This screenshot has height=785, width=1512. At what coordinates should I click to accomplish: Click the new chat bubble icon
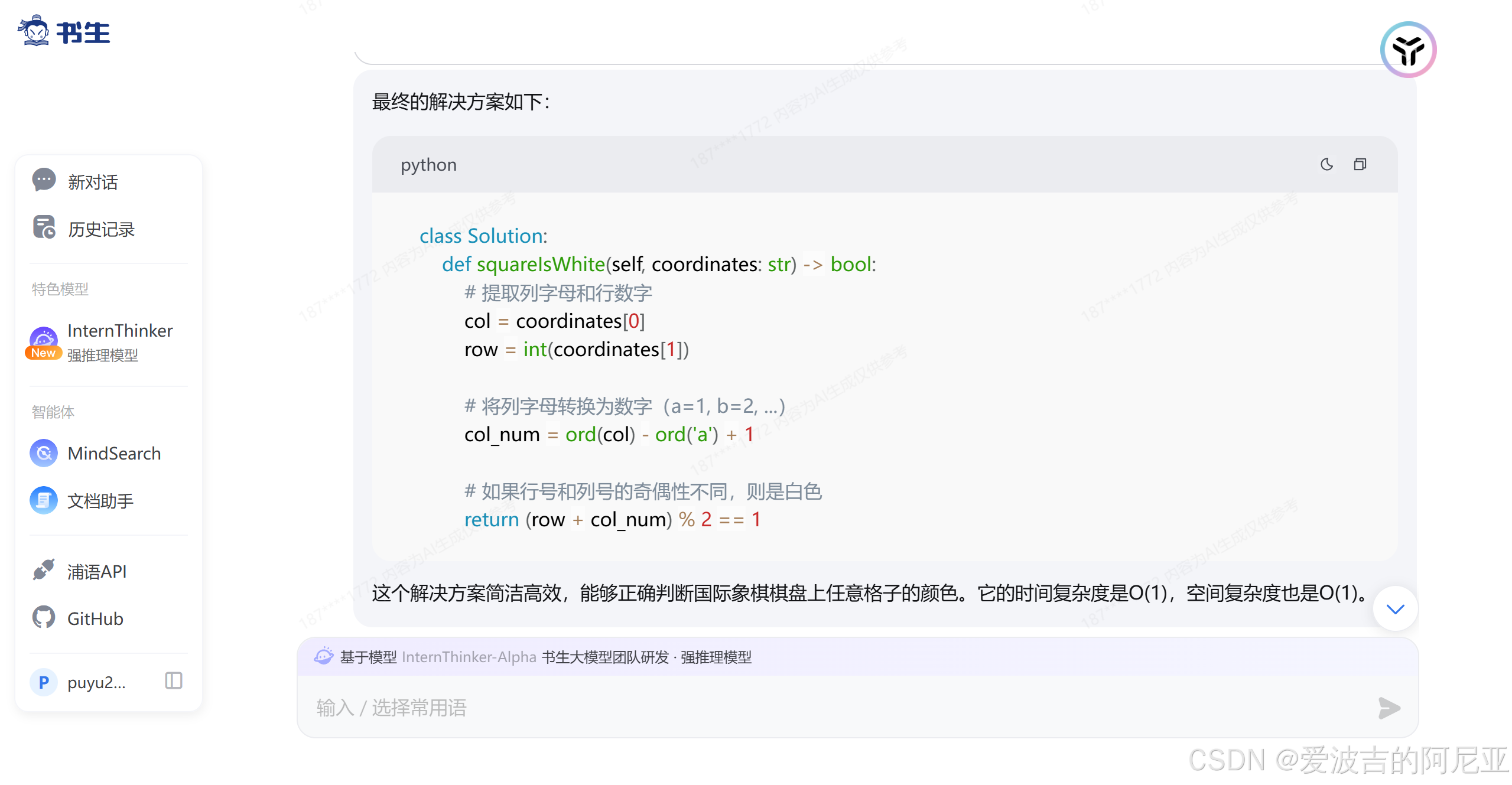pyautogui.click(x=44, y=181)
